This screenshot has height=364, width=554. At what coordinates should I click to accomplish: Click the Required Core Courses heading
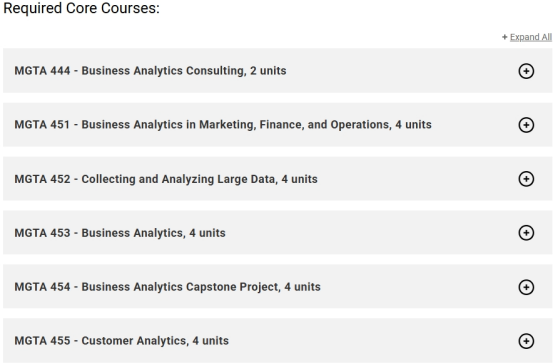pos(82,8)
